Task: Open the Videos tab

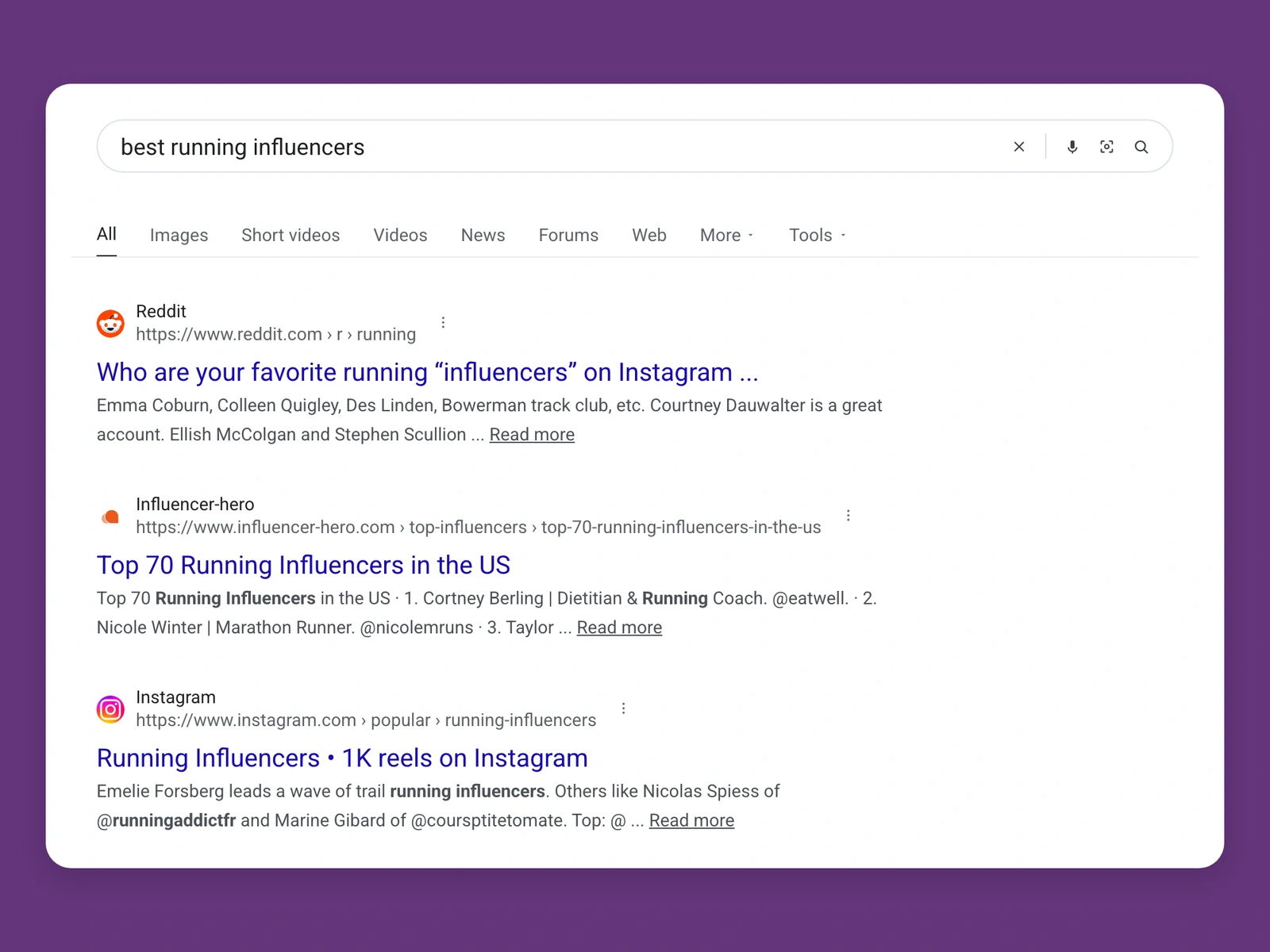Action: click(x=400, y=236)
